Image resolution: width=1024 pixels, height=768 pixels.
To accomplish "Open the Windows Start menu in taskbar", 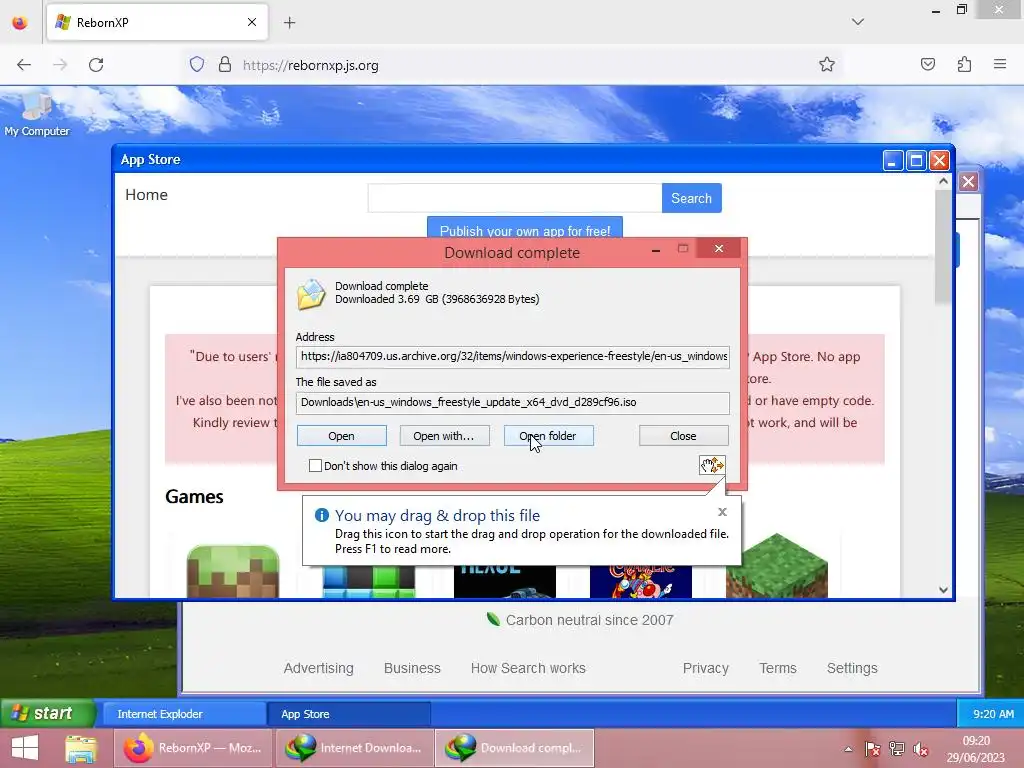I will pyautogui.click(x=25, y=748).
